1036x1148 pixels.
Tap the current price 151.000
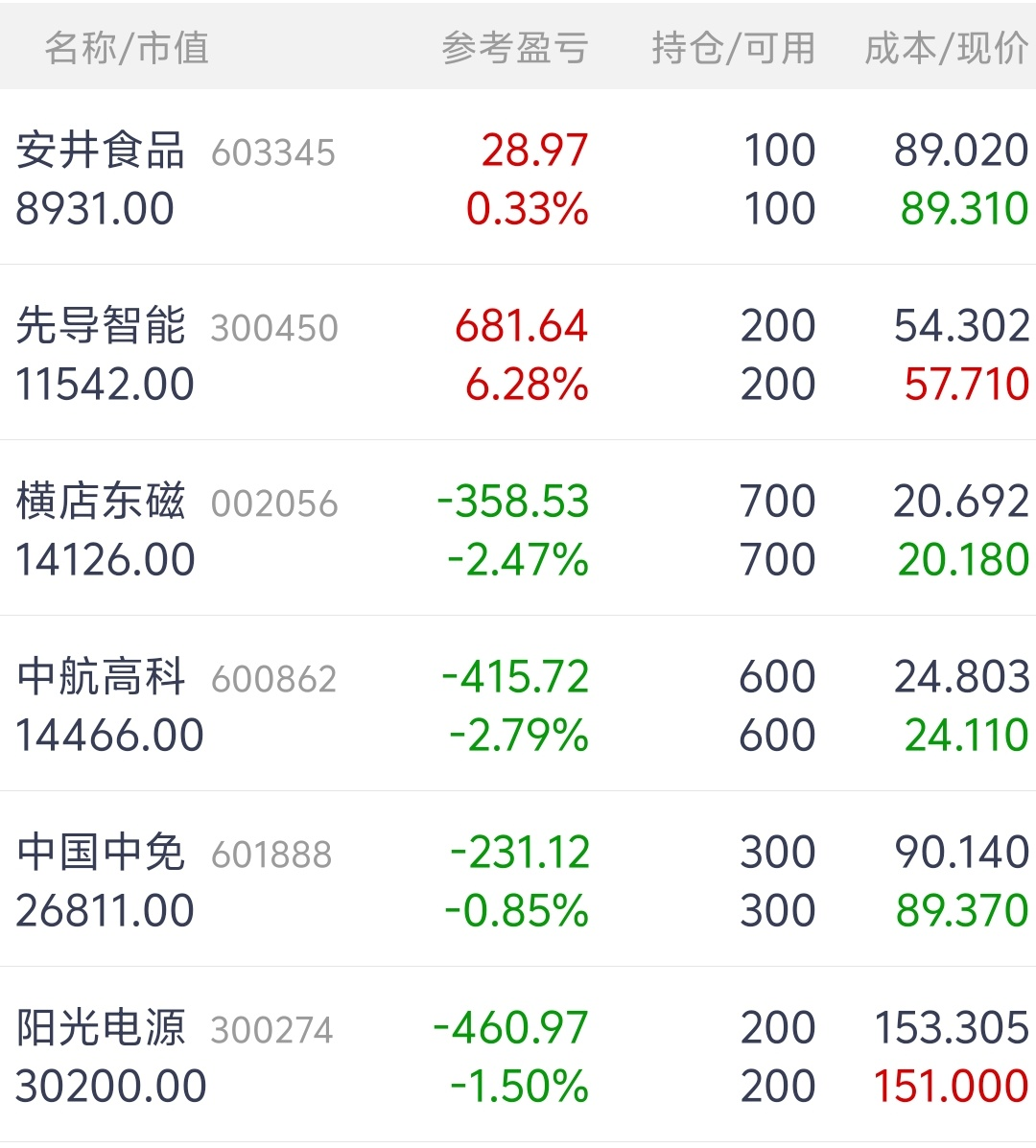click(x=951, y=1087)
